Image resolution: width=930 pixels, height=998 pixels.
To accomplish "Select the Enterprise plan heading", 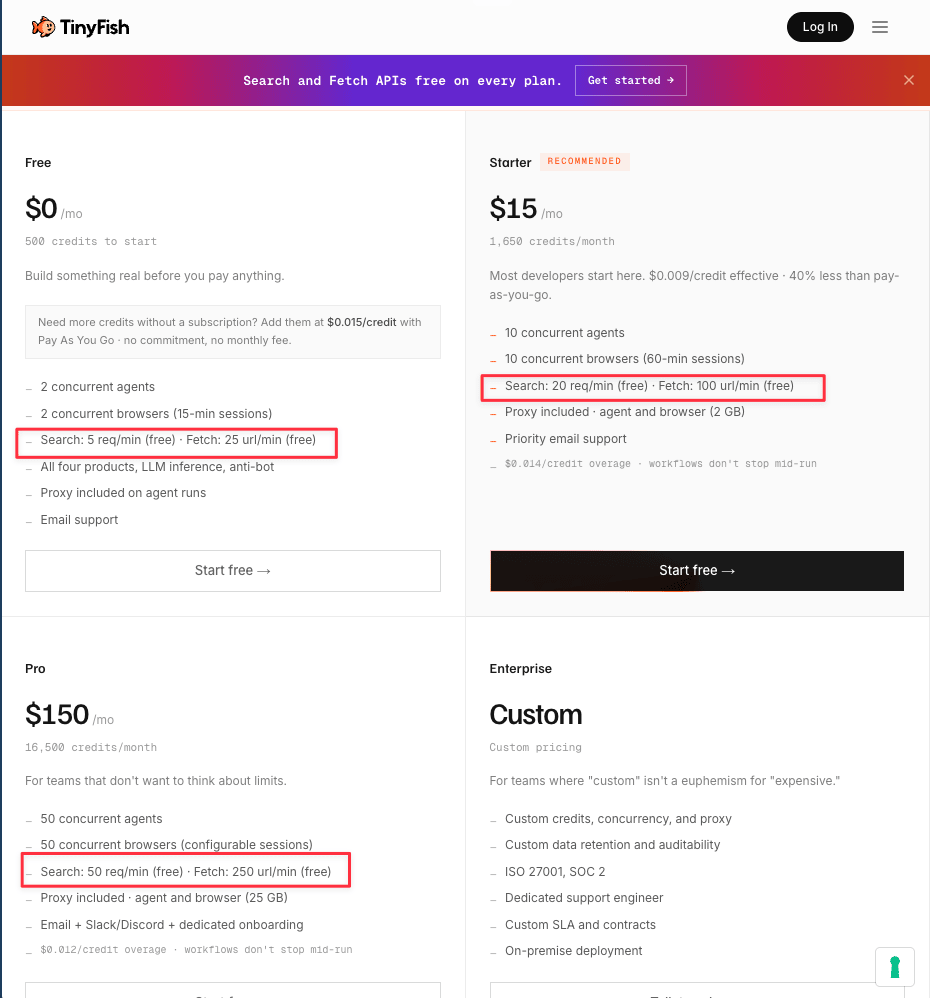I will 520,668.
